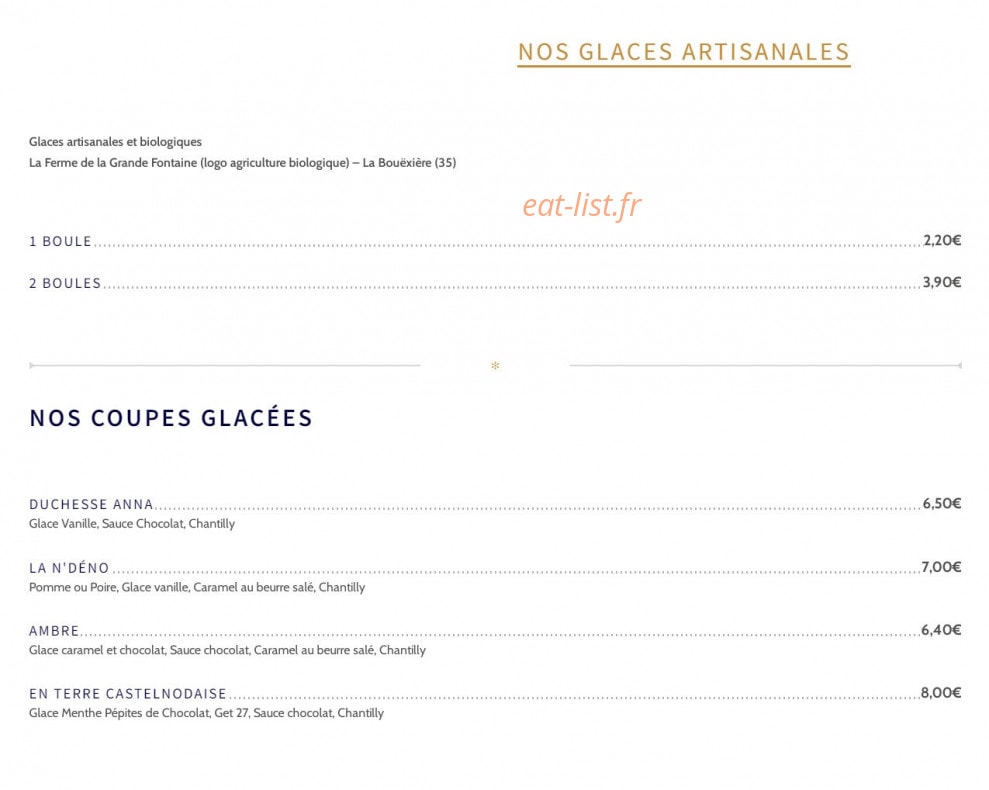Click the La Ferme de la Grande Fontaine text
989x790 pixels.
point(113,163)
